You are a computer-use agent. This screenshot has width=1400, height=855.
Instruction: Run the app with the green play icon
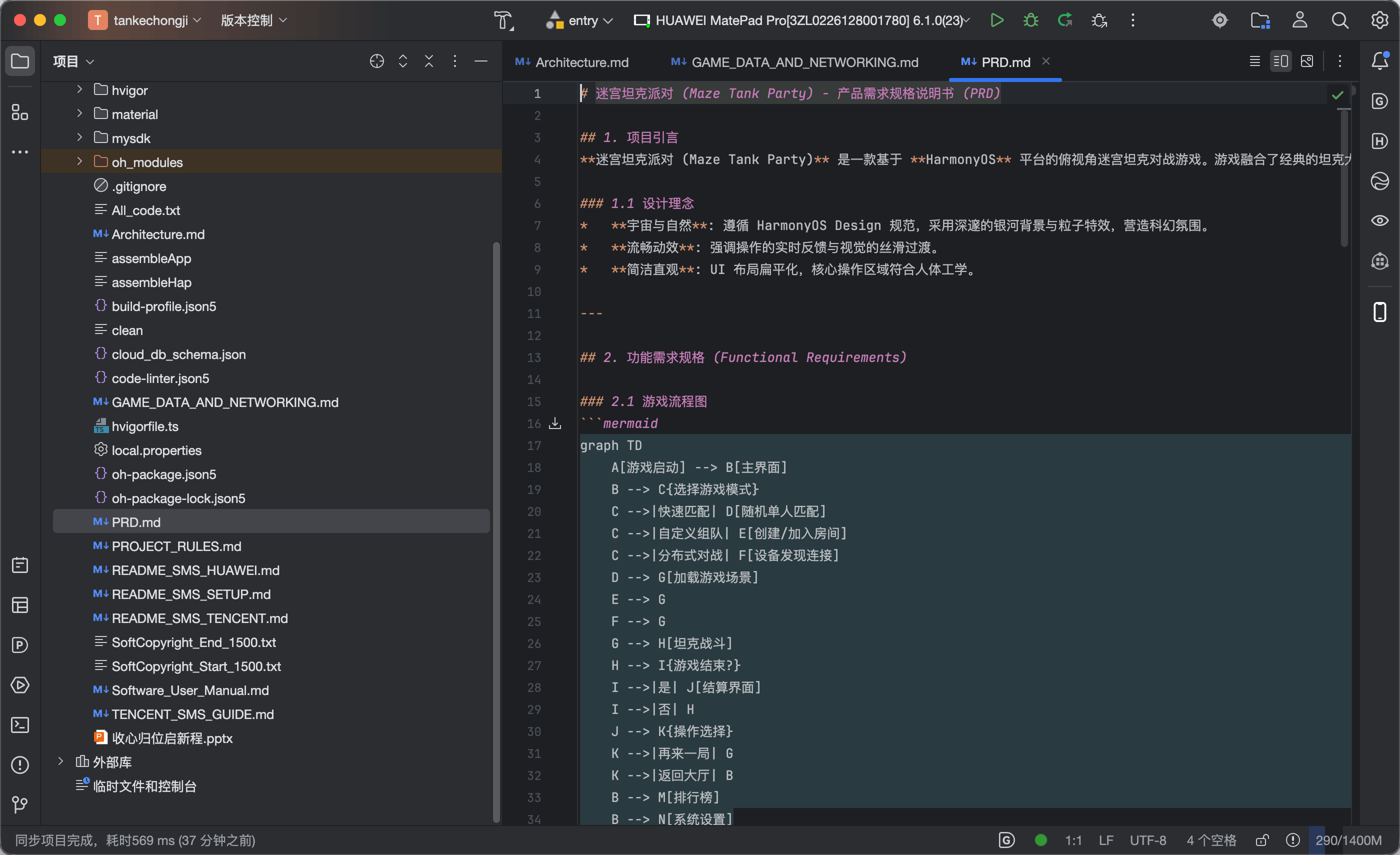[x=996, y=20]
